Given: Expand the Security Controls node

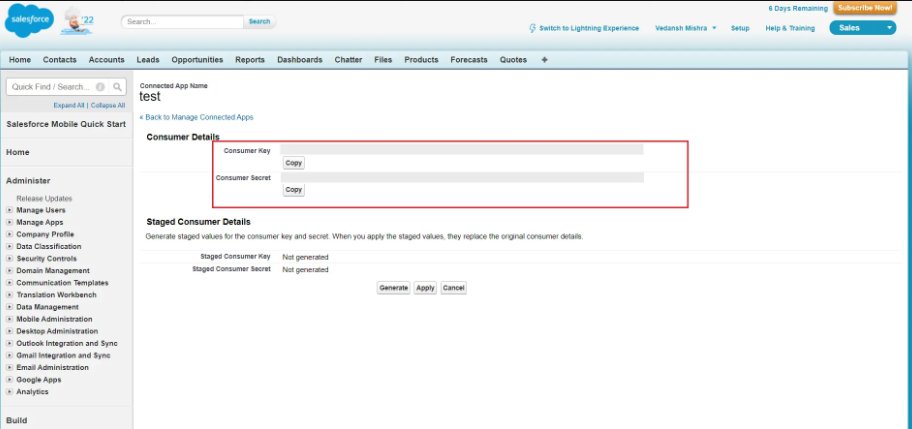Looking at the screenshot, I should point(10,259).
